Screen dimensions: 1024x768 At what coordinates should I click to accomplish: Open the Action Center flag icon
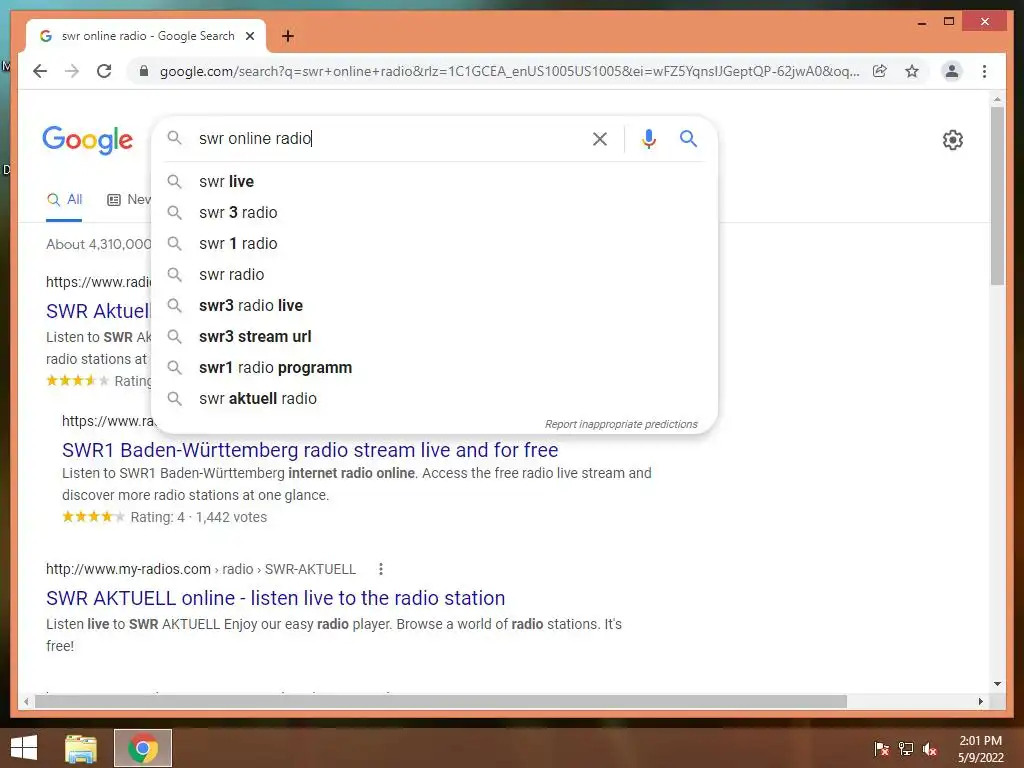pyautogui.click(x=882, y=749)
